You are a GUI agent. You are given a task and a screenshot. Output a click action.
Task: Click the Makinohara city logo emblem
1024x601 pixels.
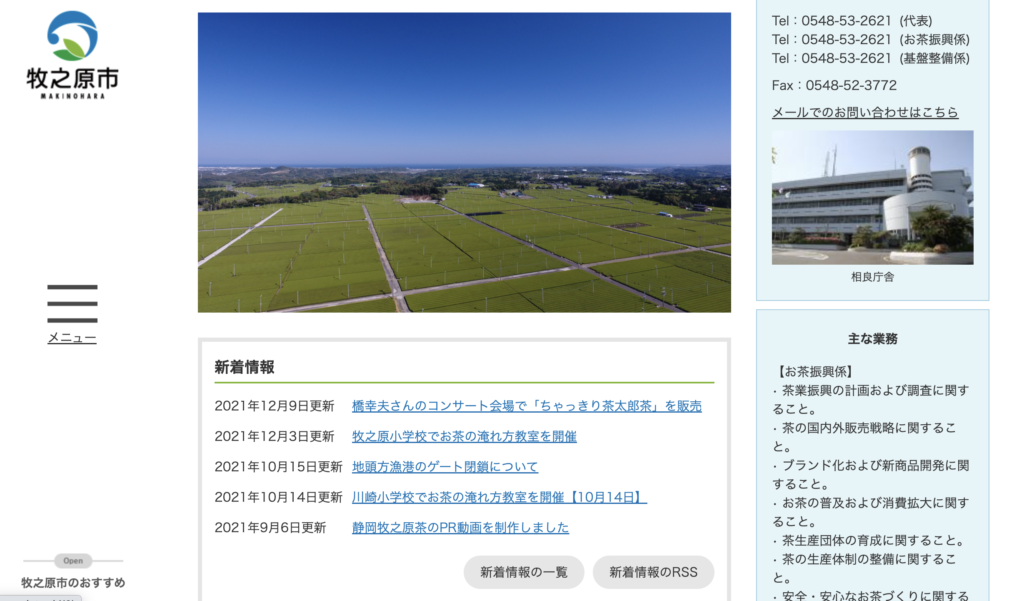(x=72, y=35)
